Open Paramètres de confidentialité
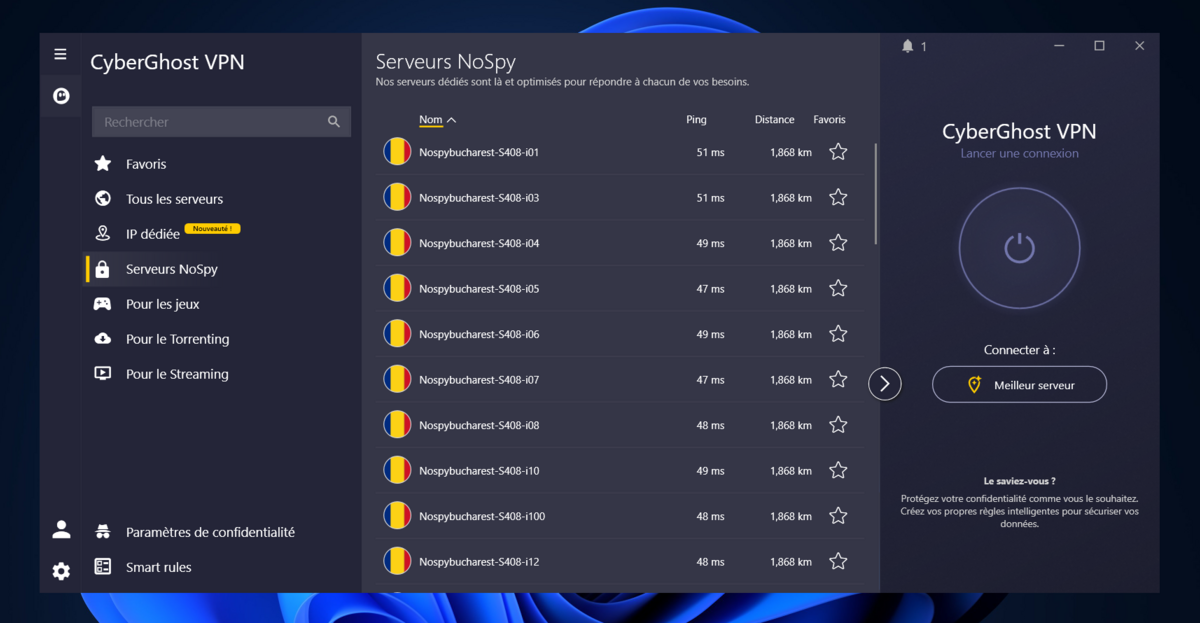1200x623 pixels. pyautogui.click(x=210, y=532)
